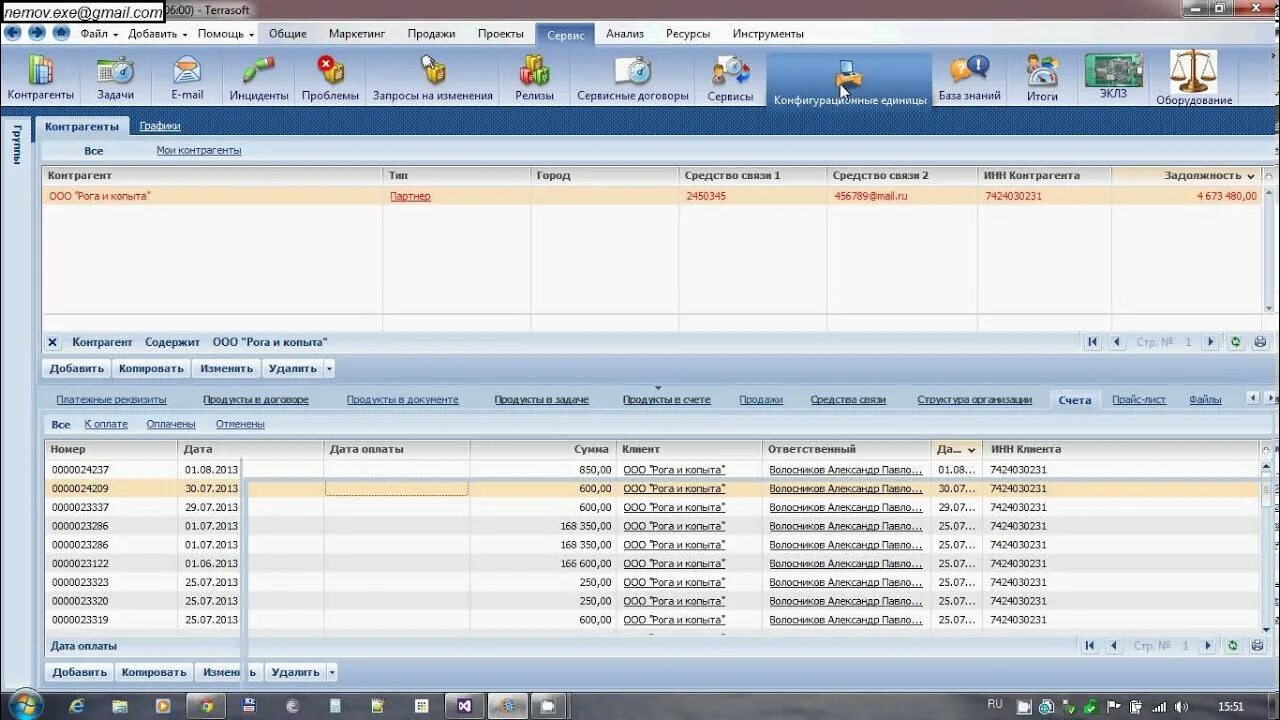Open the Итоги section icon
The image size is (1280, 720).
pyautogui.click(x=1042, y=78)
